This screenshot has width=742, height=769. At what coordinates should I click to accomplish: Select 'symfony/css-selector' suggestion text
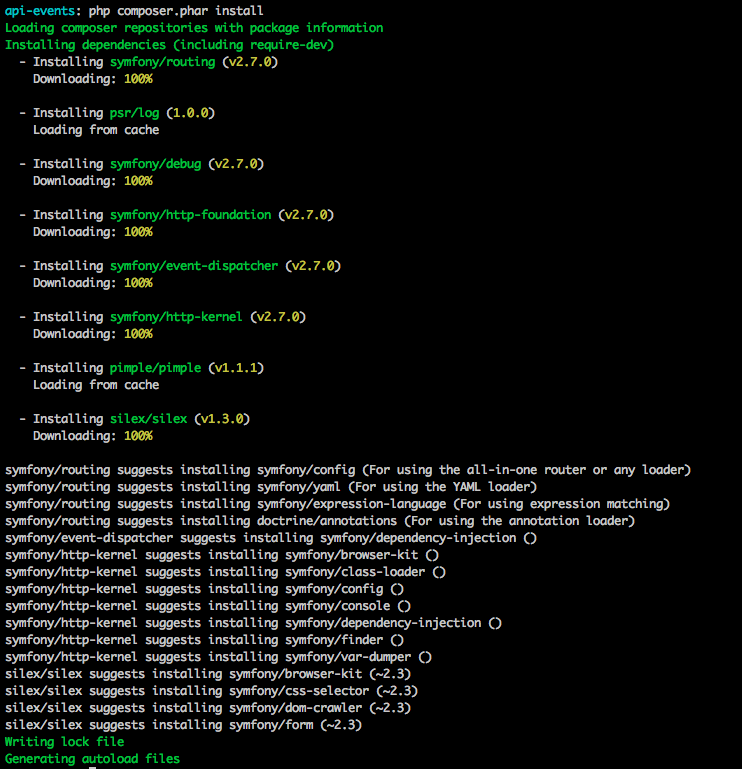pos(299,691)
